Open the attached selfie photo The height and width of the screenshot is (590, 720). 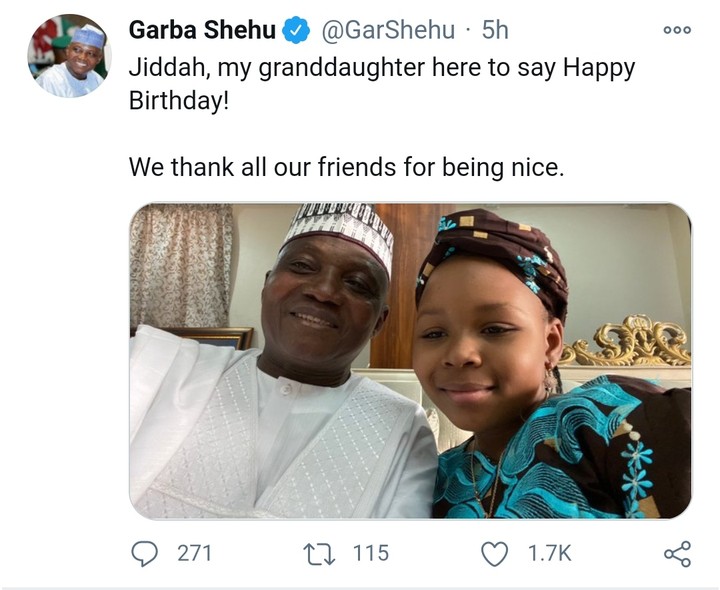410,360
